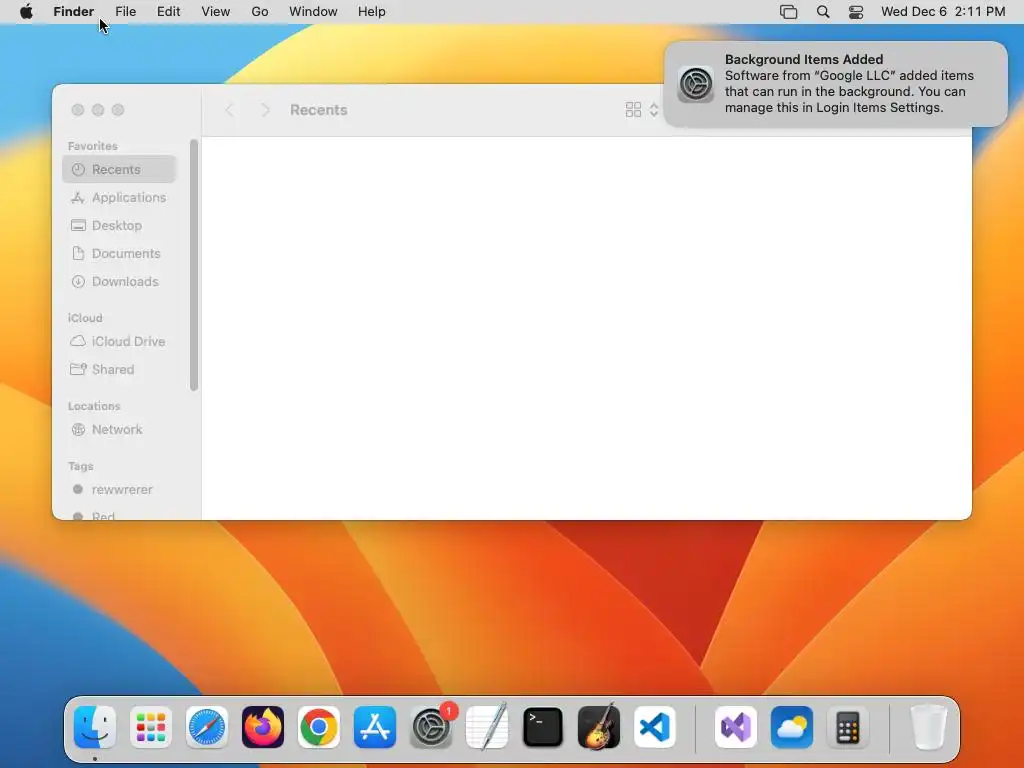This screenshot has width=1024, height=768.
Task: Select Downloads in the sidebar
Action: [120, 281]
